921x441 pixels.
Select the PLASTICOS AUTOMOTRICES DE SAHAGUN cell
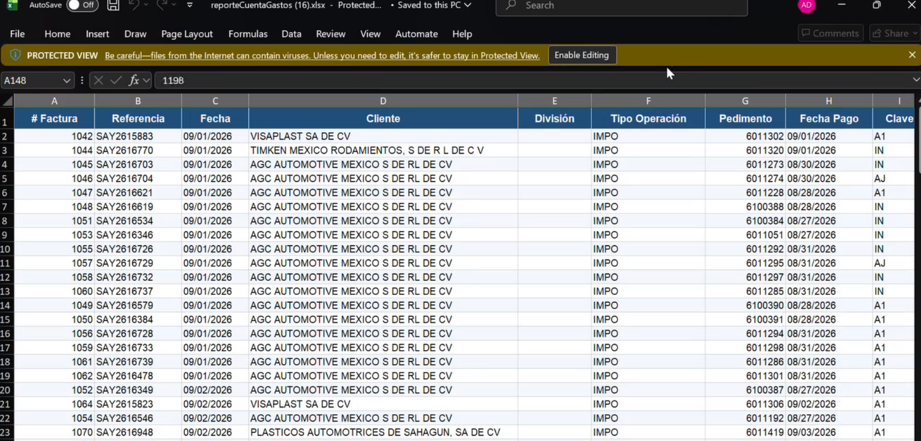click(x=383, y=432)
